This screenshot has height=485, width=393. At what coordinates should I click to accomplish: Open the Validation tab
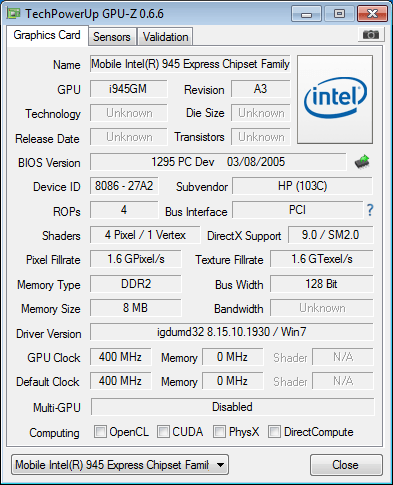click(x=165, y=37)
